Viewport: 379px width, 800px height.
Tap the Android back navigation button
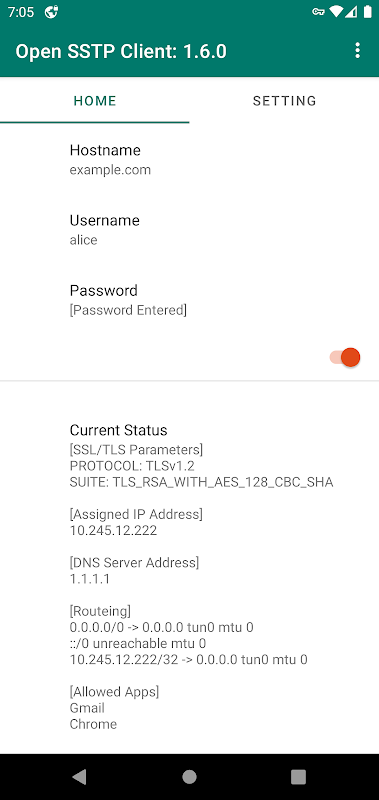pyautogui.click(x=79, y=777)
